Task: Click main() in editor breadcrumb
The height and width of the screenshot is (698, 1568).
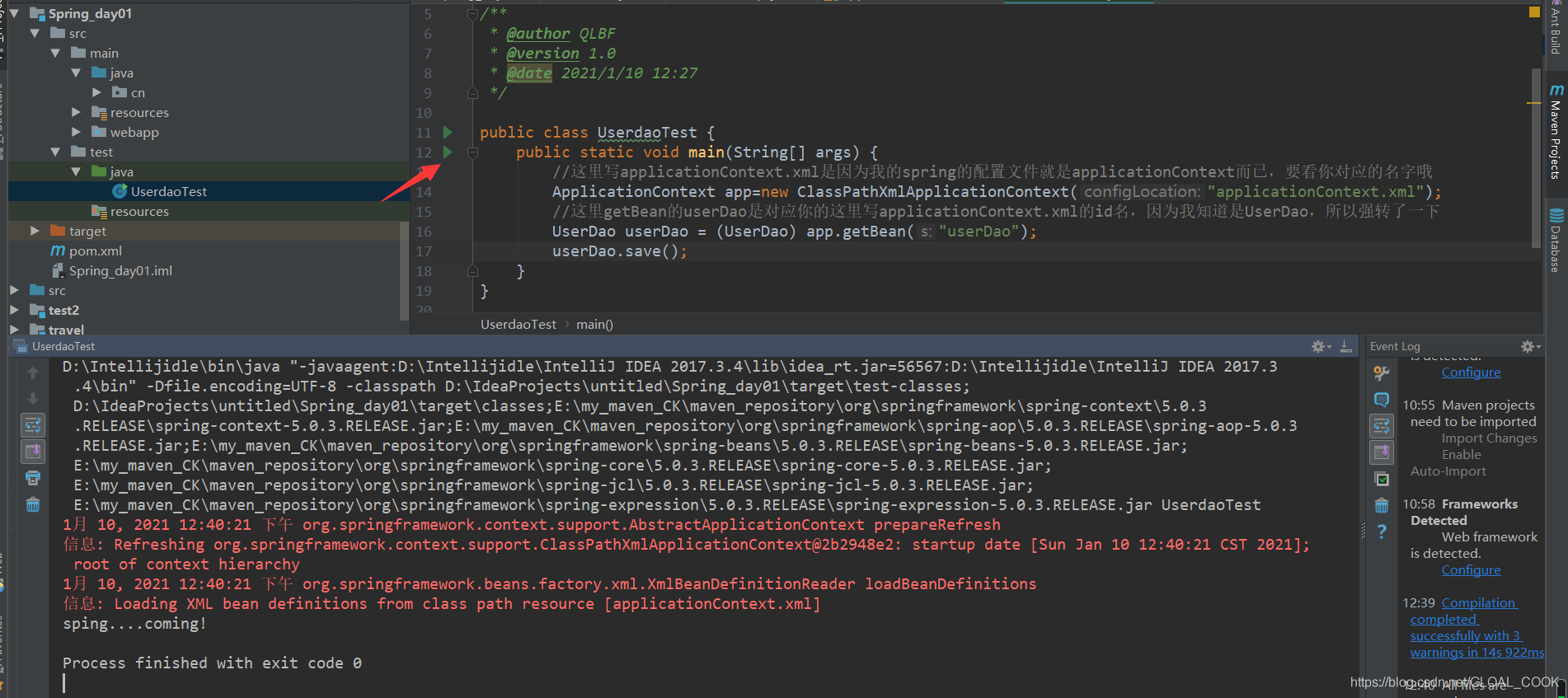Action: pyautogui.click(x=594, y=324)
